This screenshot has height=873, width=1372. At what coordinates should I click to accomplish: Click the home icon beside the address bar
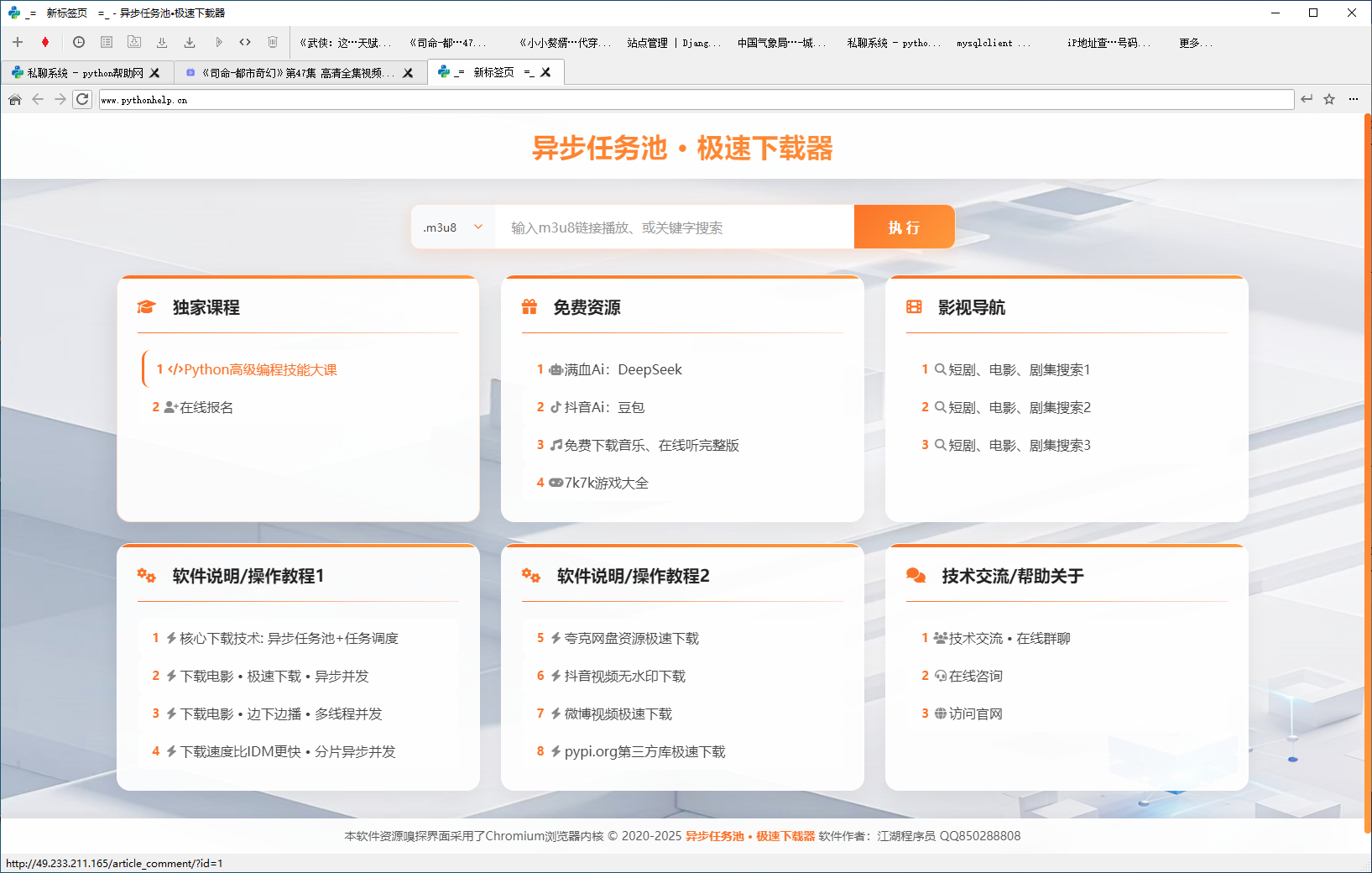(14, 99)
